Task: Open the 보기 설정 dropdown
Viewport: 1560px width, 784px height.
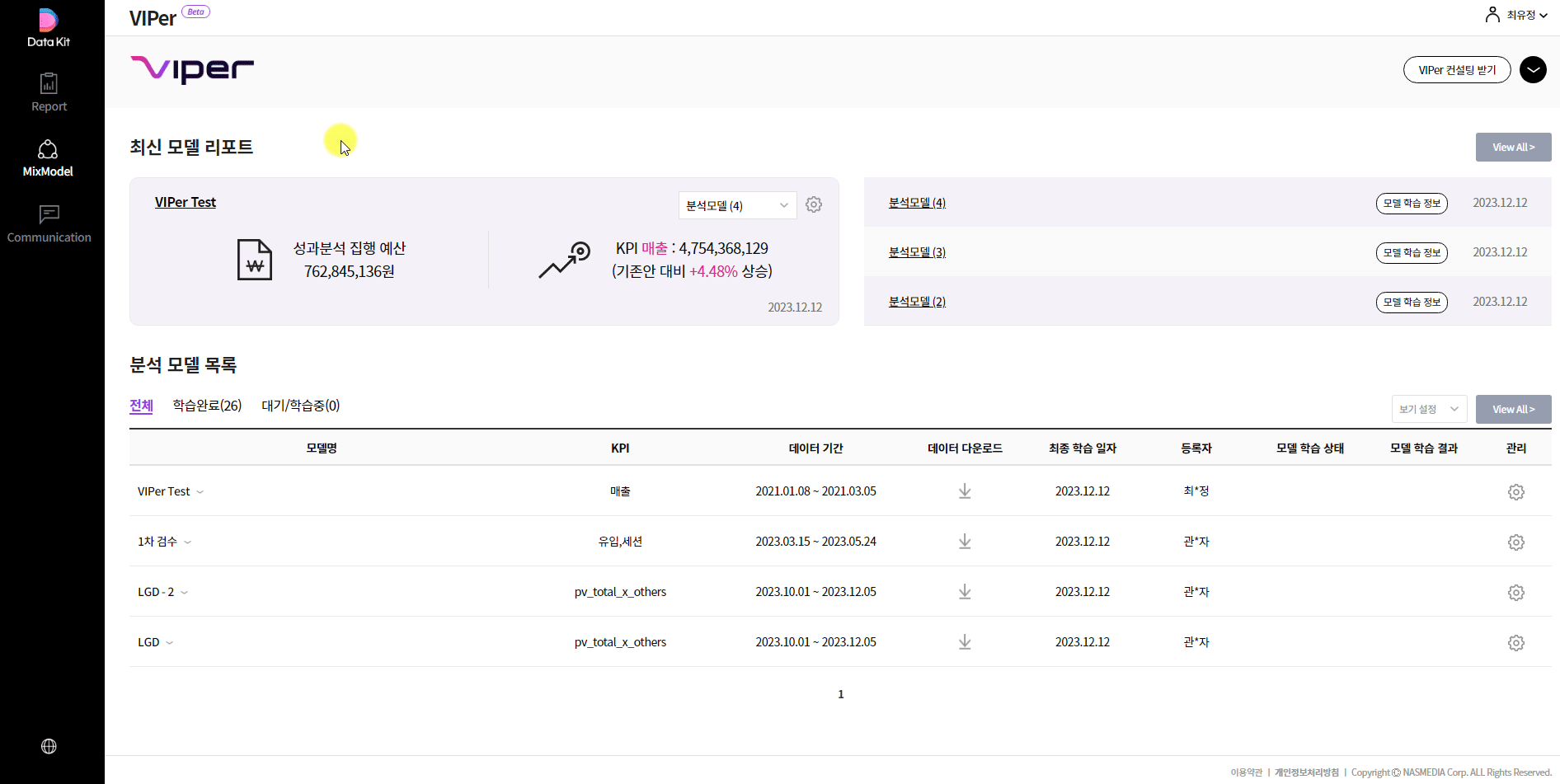Action: coord(1429,409)
